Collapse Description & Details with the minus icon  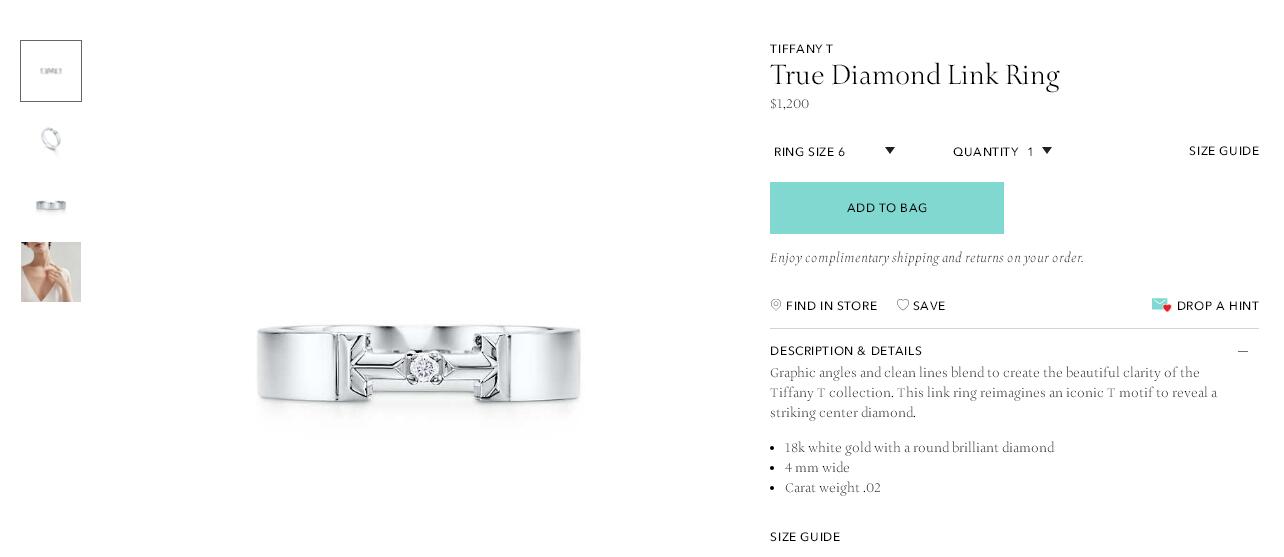click(x=1243, y=351)
